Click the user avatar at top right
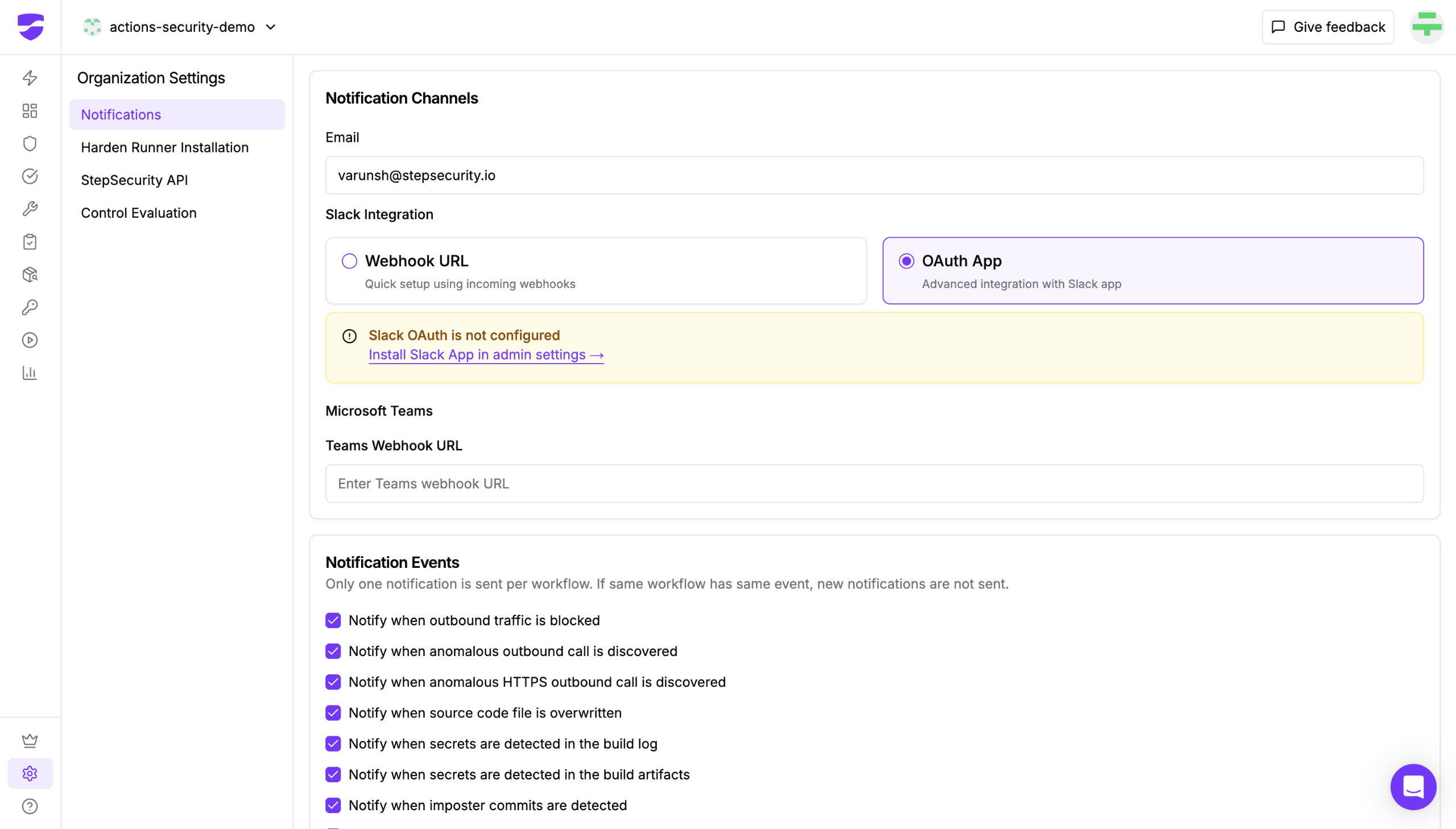Image resolution: width=1456 pixels, height=829 pixels. pos(1427,27)
